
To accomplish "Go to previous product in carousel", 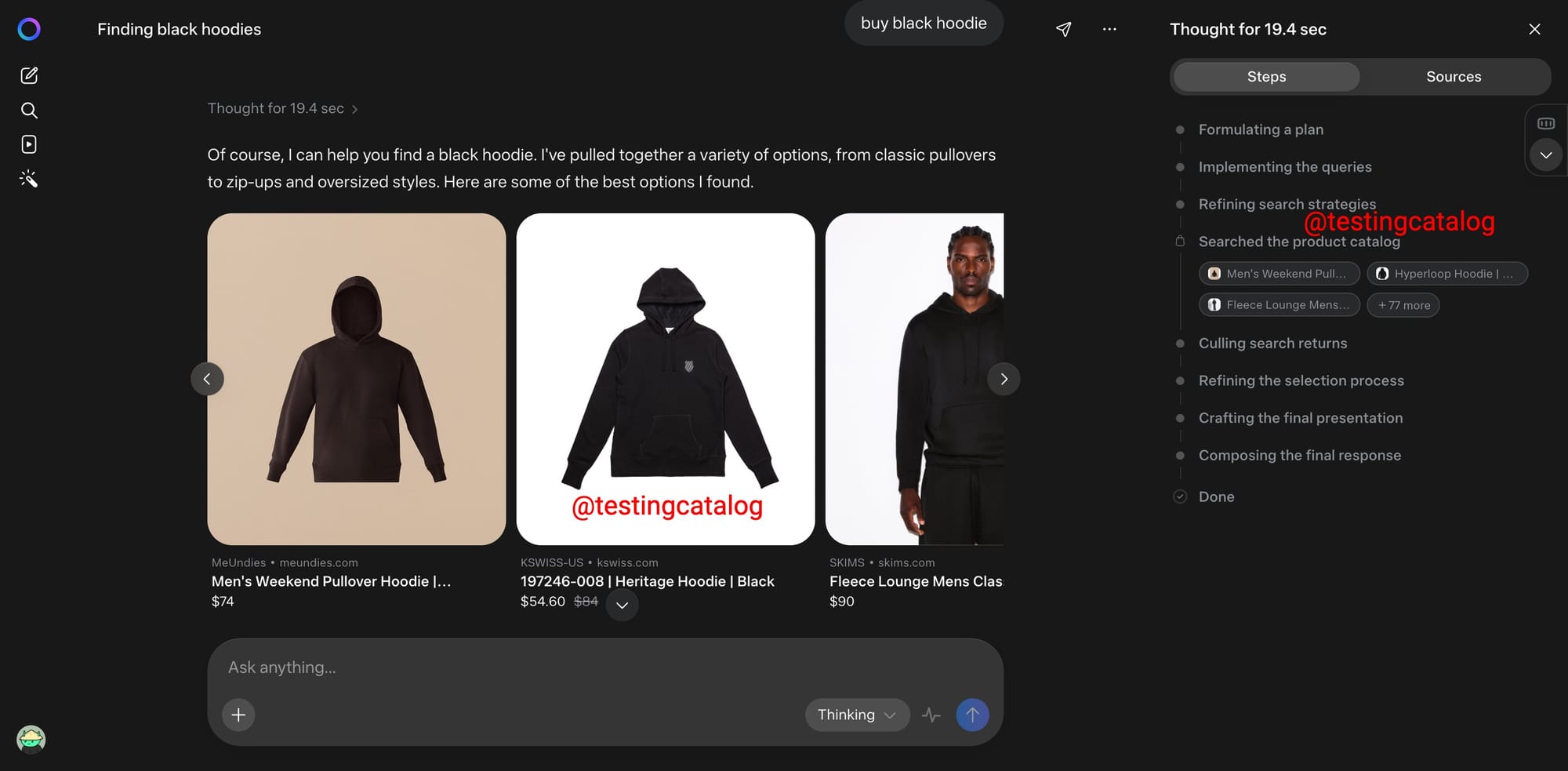I will [x=207, y=379].
